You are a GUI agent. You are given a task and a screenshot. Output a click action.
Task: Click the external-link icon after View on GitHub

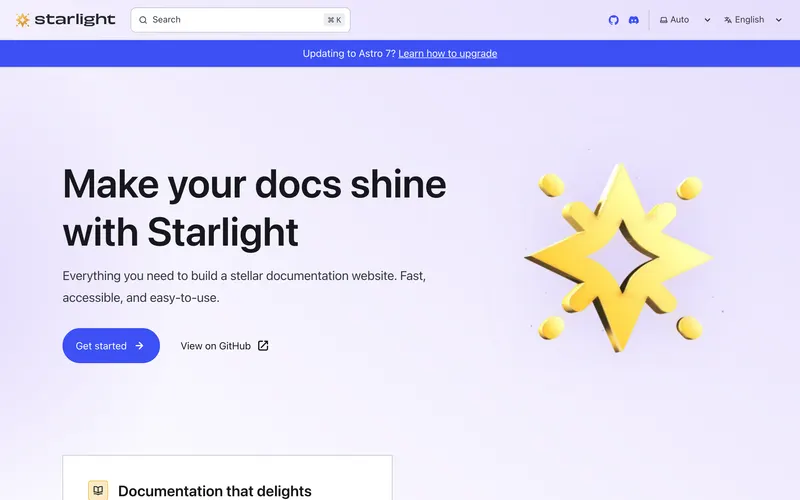[x=263, y=345]
